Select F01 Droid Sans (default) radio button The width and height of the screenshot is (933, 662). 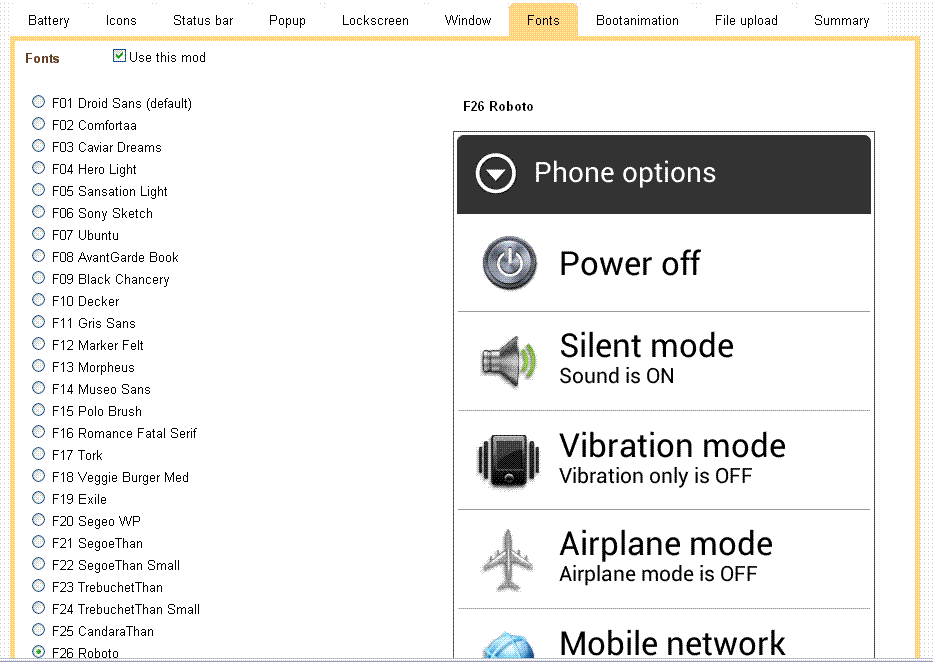[x=39, y=102]
